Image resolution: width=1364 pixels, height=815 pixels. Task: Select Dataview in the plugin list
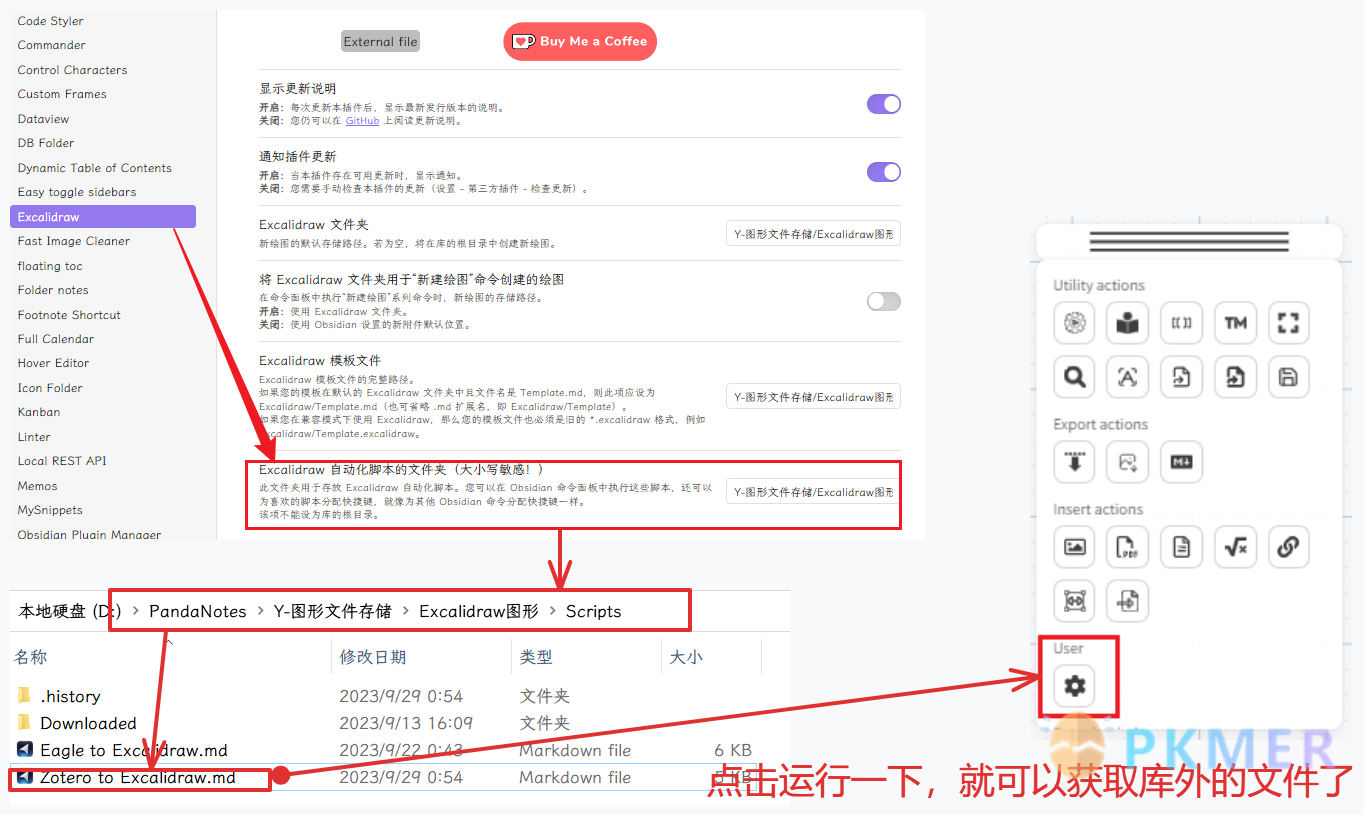[x=43, y=119]
